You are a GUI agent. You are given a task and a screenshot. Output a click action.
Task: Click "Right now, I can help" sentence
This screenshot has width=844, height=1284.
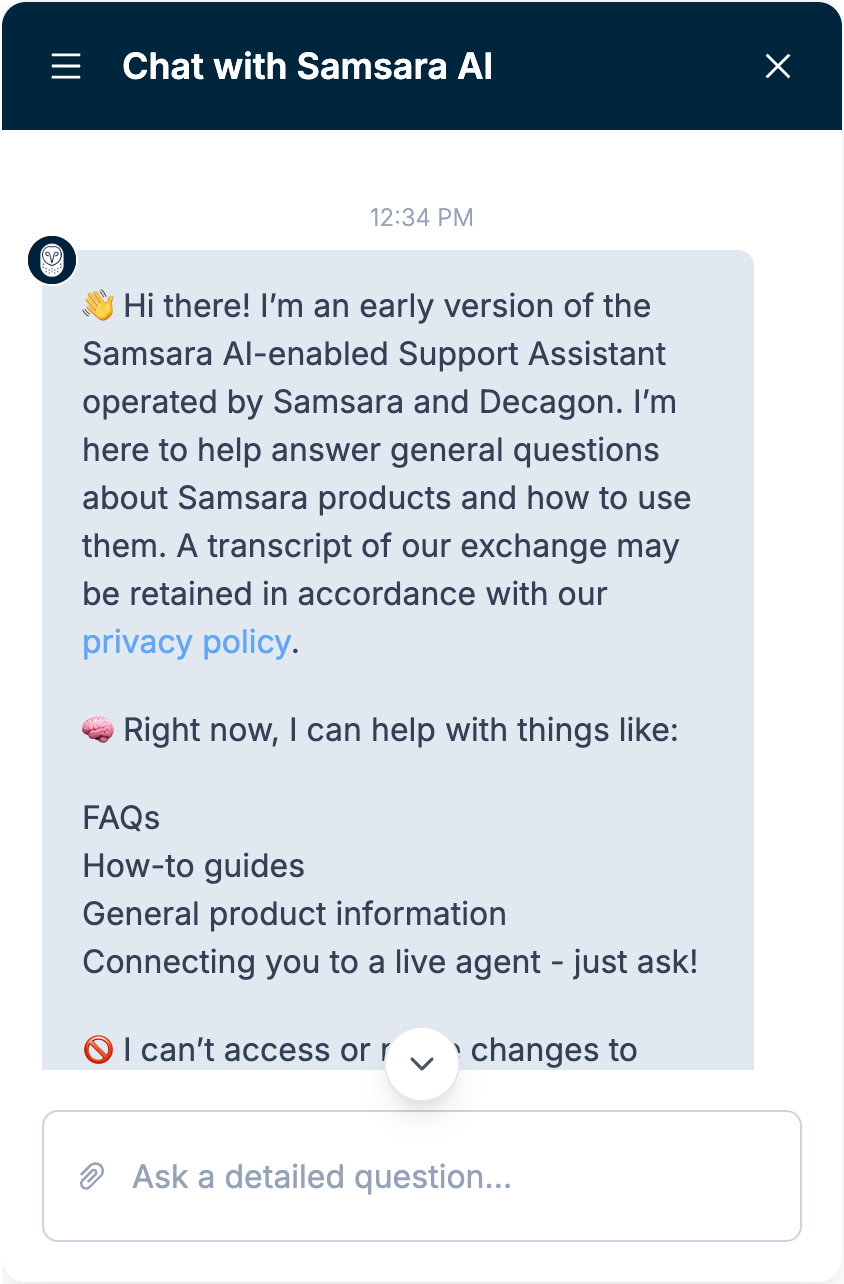pos(400,731)
